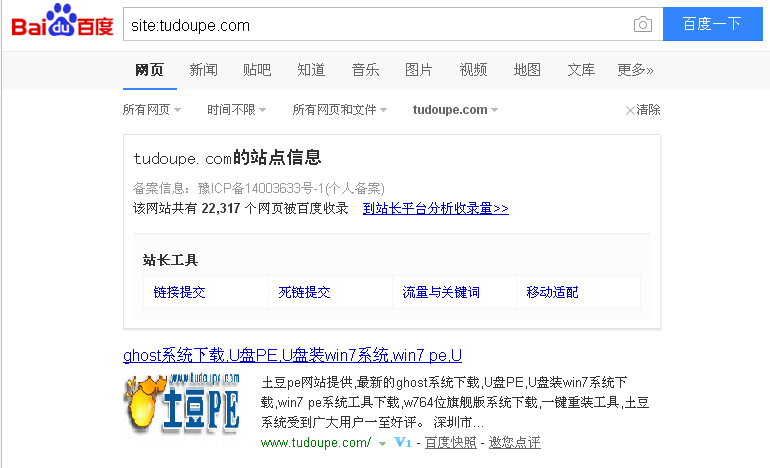Click the 22,317 indexed pages count
Screen dimensions: 770x468
pos(220,209)
